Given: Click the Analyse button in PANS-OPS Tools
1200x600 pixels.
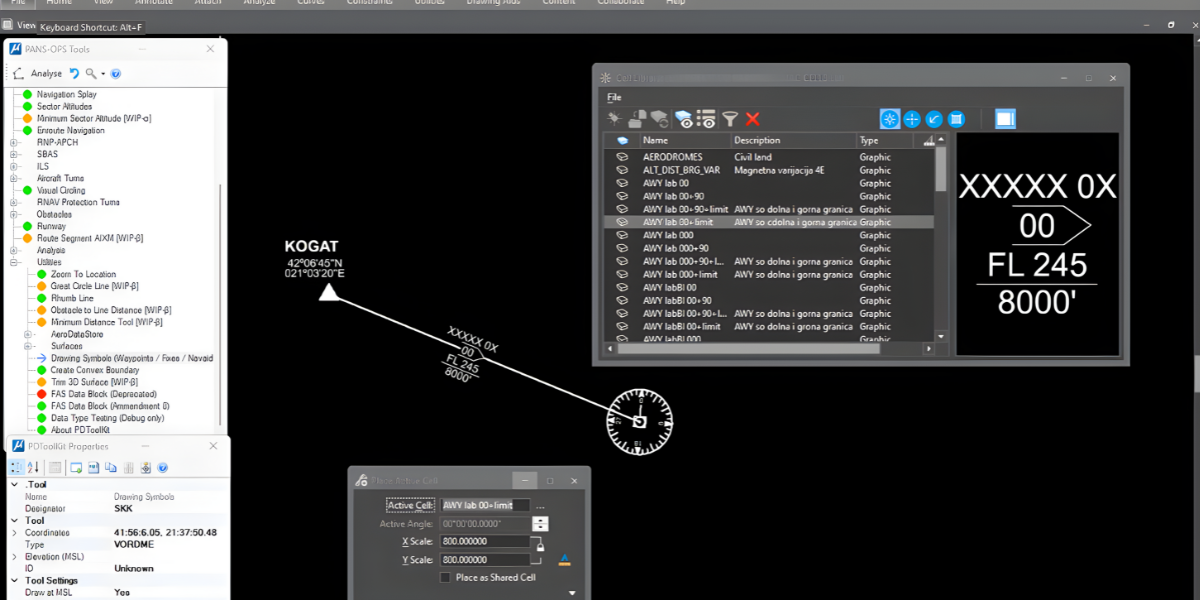Looking at the screenshot, I should 46,73.
